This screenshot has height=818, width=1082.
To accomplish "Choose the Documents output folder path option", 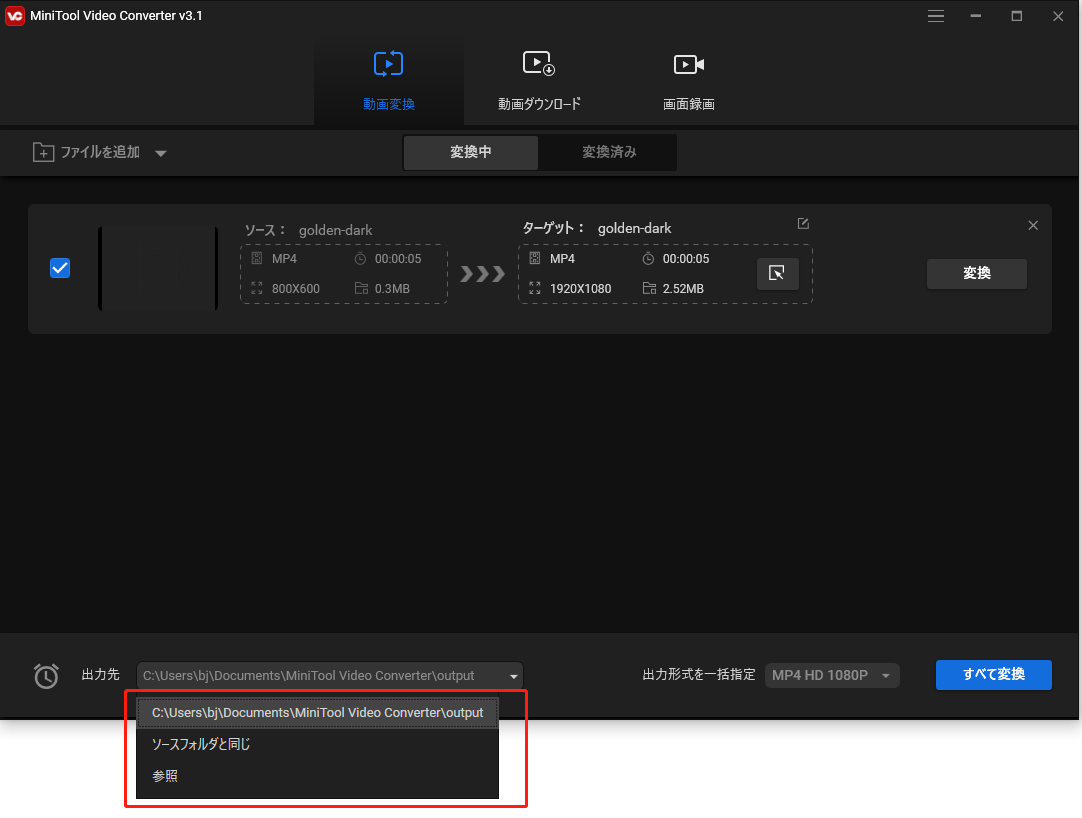I will (317, 712).
